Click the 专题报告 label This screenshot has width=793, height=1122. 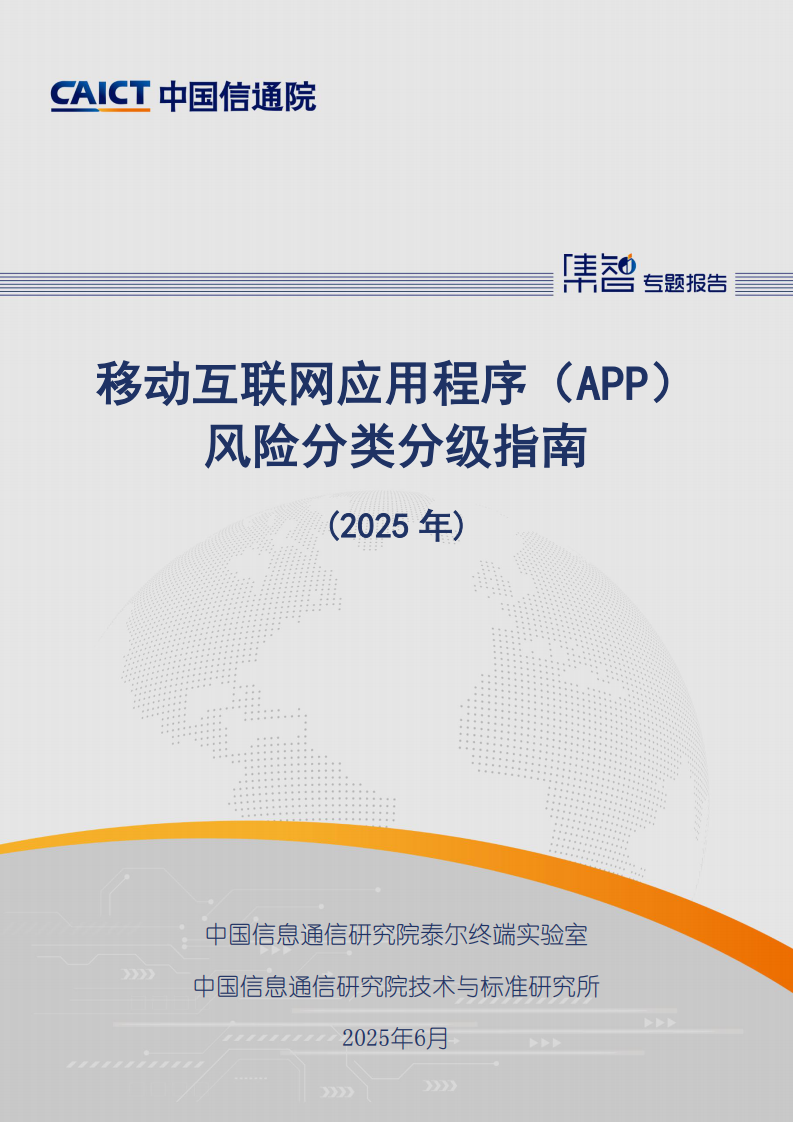[x=685, y=283]
